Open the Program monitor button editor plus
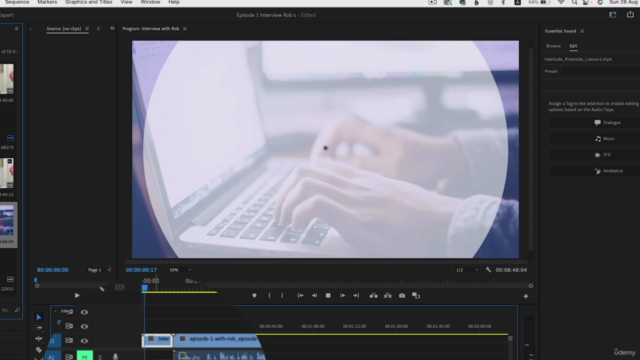The width and height of the screenshot is (640, 360). [526, 296]
